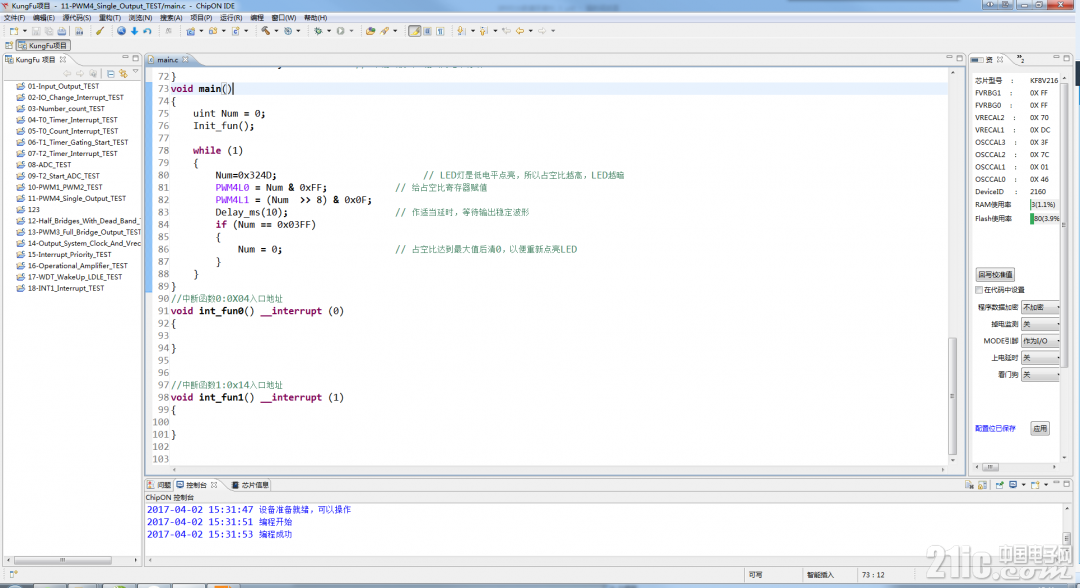
Task: Click the back navigation yellow arrow icon
Action: point(520,31)
